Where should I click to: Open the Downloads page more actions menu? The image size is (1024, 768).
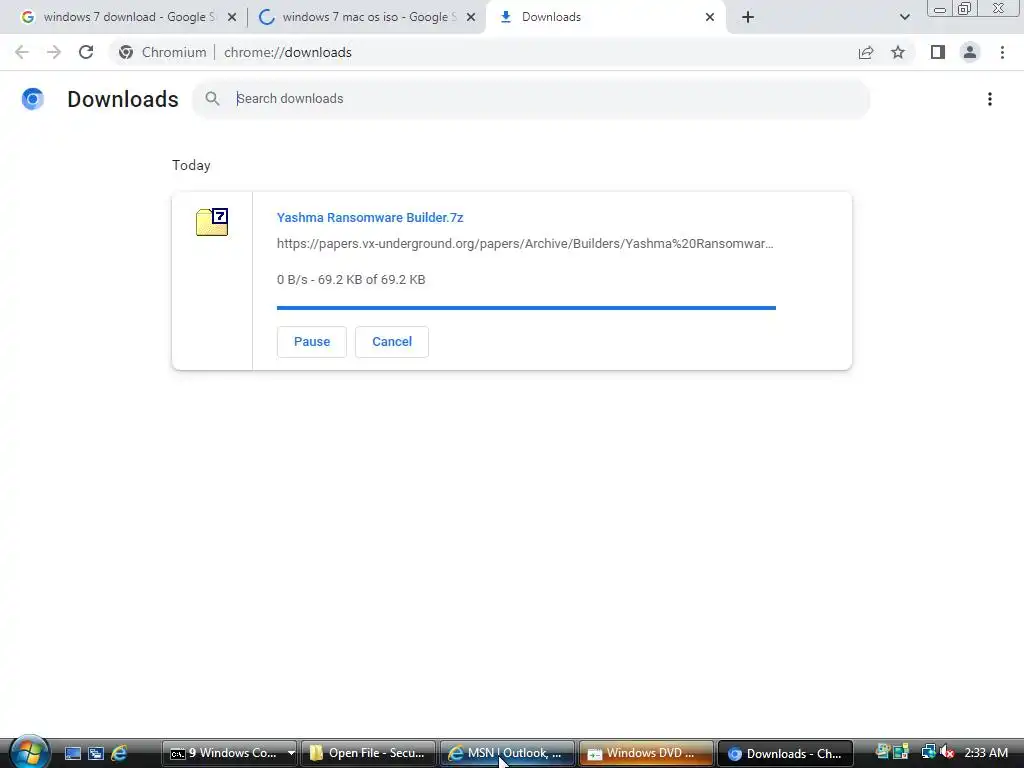[x=990, y=99]
